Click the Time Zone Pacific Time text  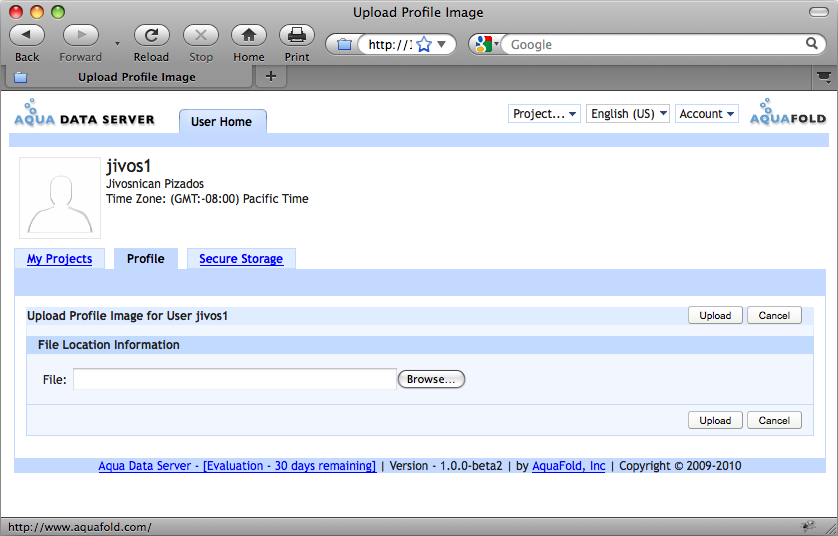[x=207, y=199]
